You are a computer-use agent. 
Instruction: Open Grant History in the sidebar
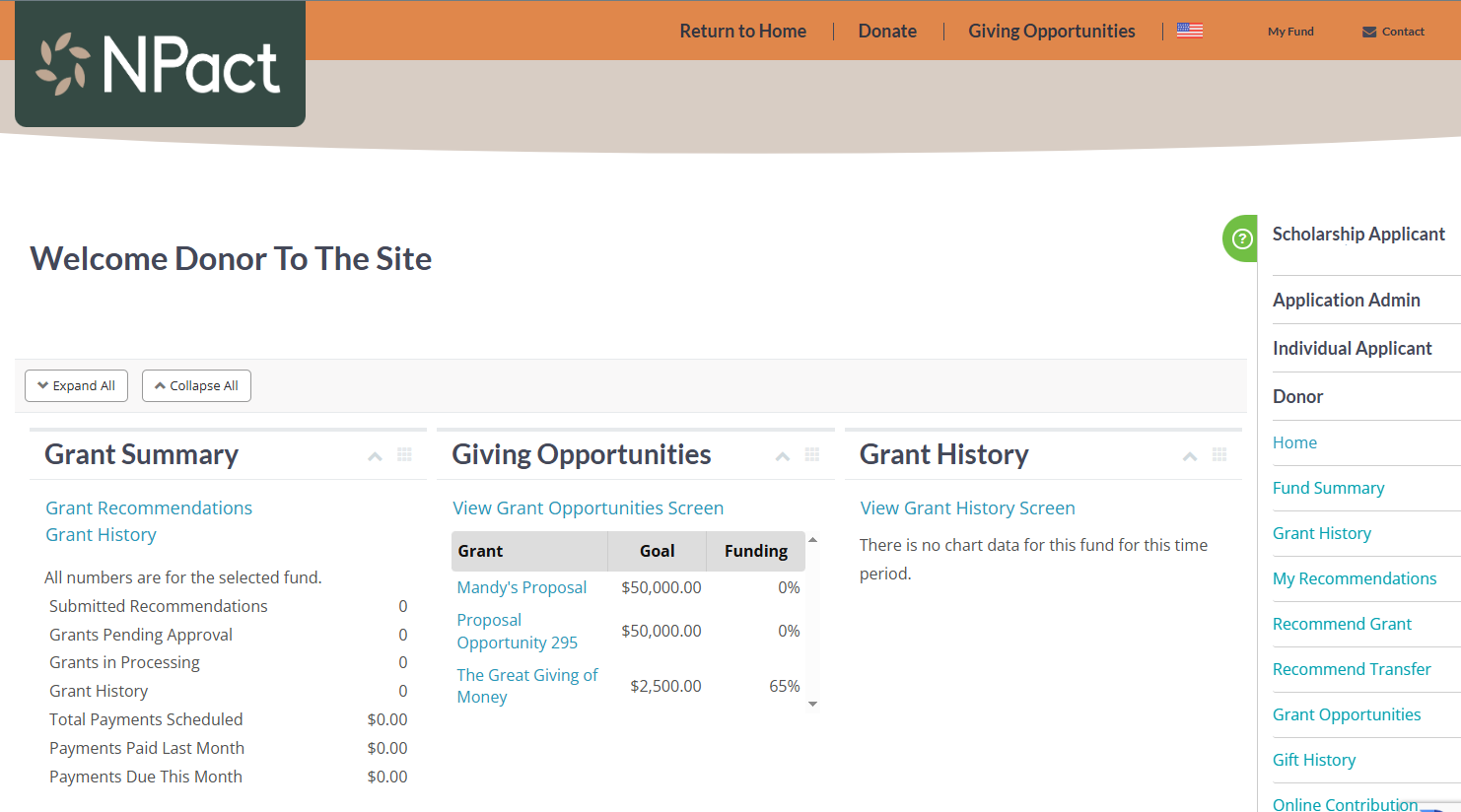1322,533
